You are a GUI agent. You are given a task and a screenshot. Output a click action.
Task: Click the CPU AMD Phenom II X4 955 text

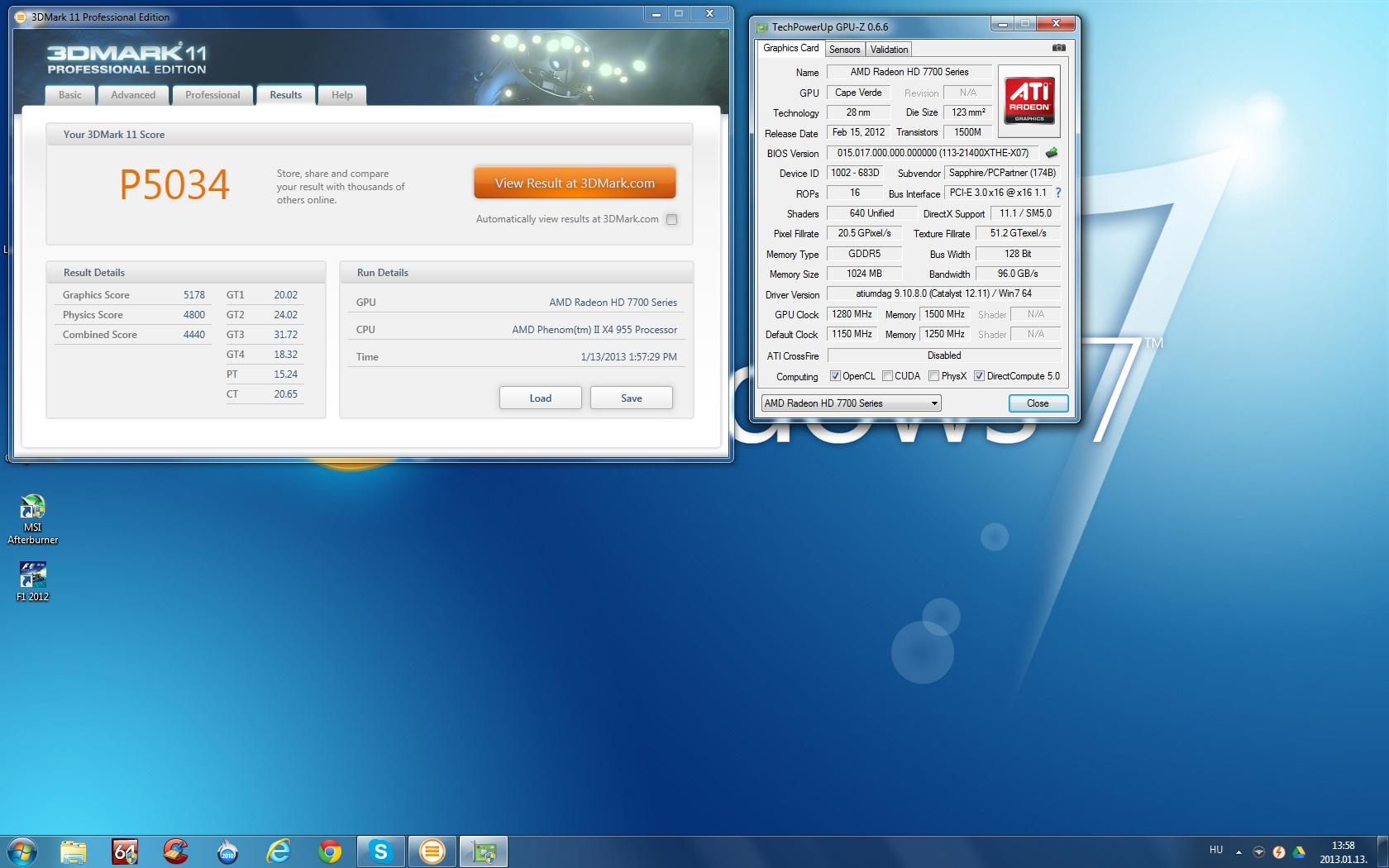(594, 330)
